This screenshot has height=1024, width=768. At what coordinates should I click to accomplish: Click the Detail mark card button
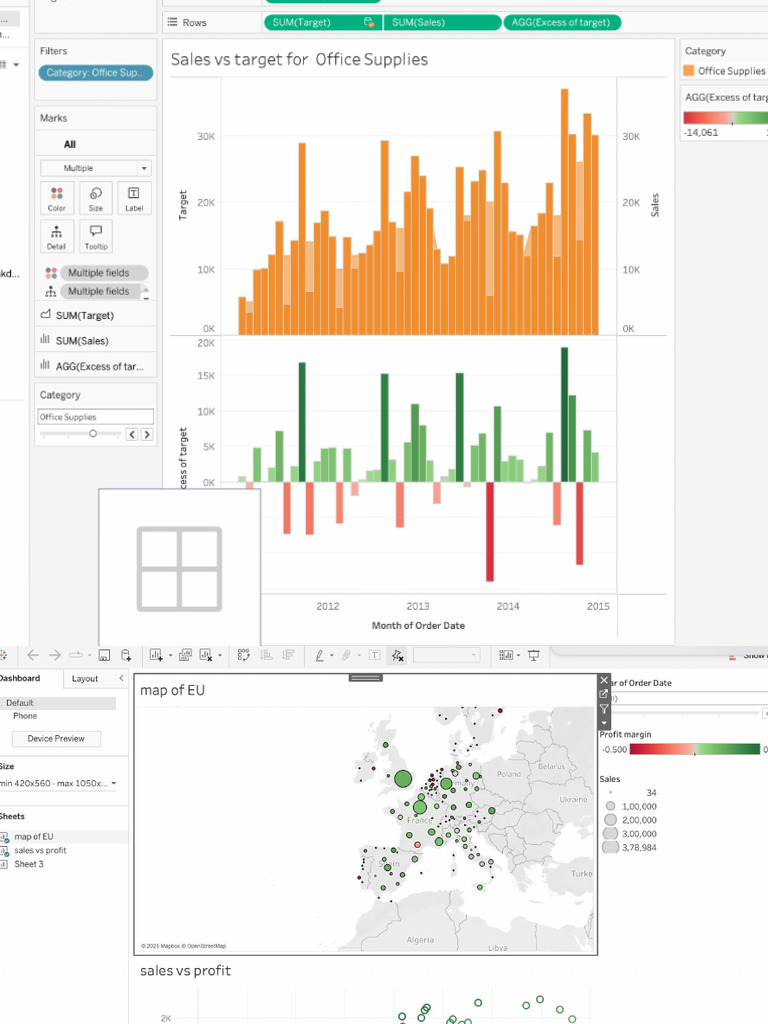coord(56,236)
